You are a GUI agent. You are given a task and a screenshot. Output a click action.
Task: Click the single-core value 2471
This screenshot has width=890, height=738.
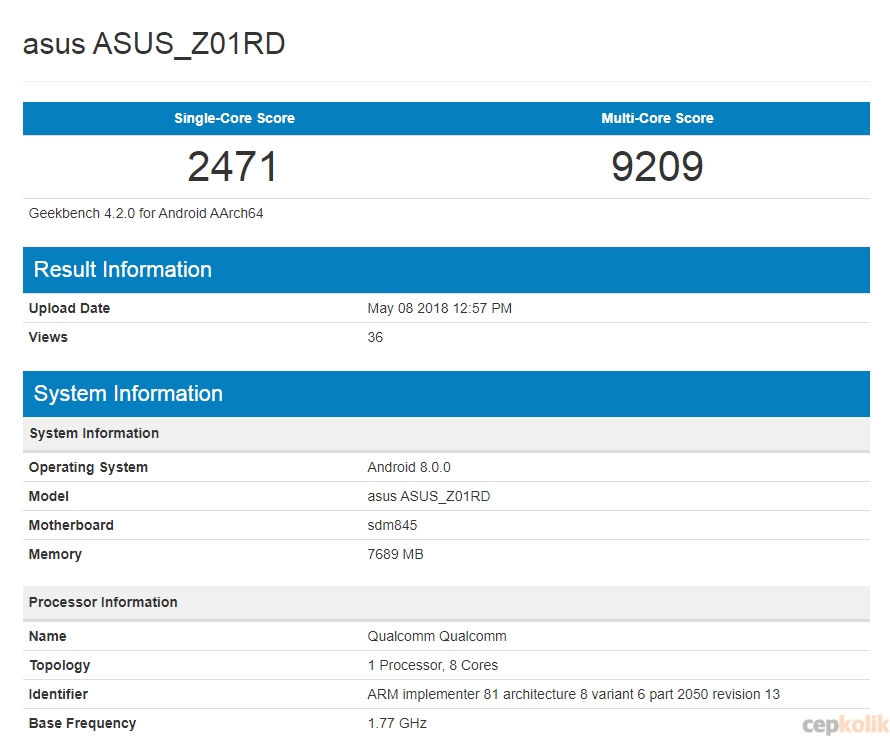(x=233, y=167)
